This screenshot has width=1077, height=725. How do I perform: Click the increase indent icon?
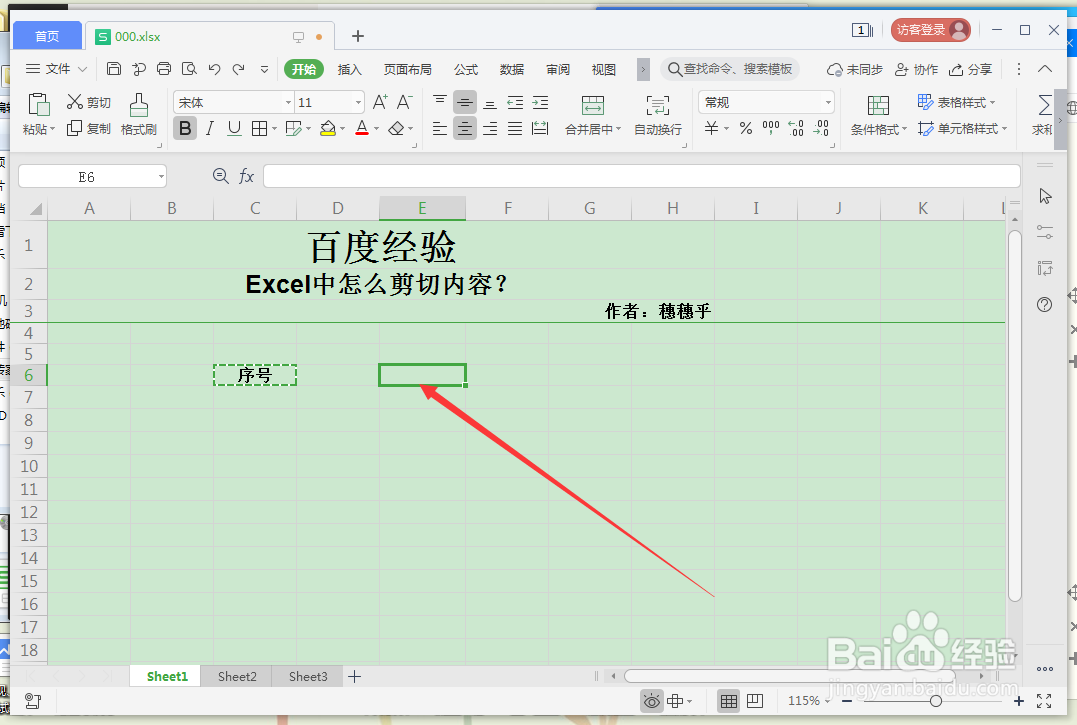tap(541, 102)
